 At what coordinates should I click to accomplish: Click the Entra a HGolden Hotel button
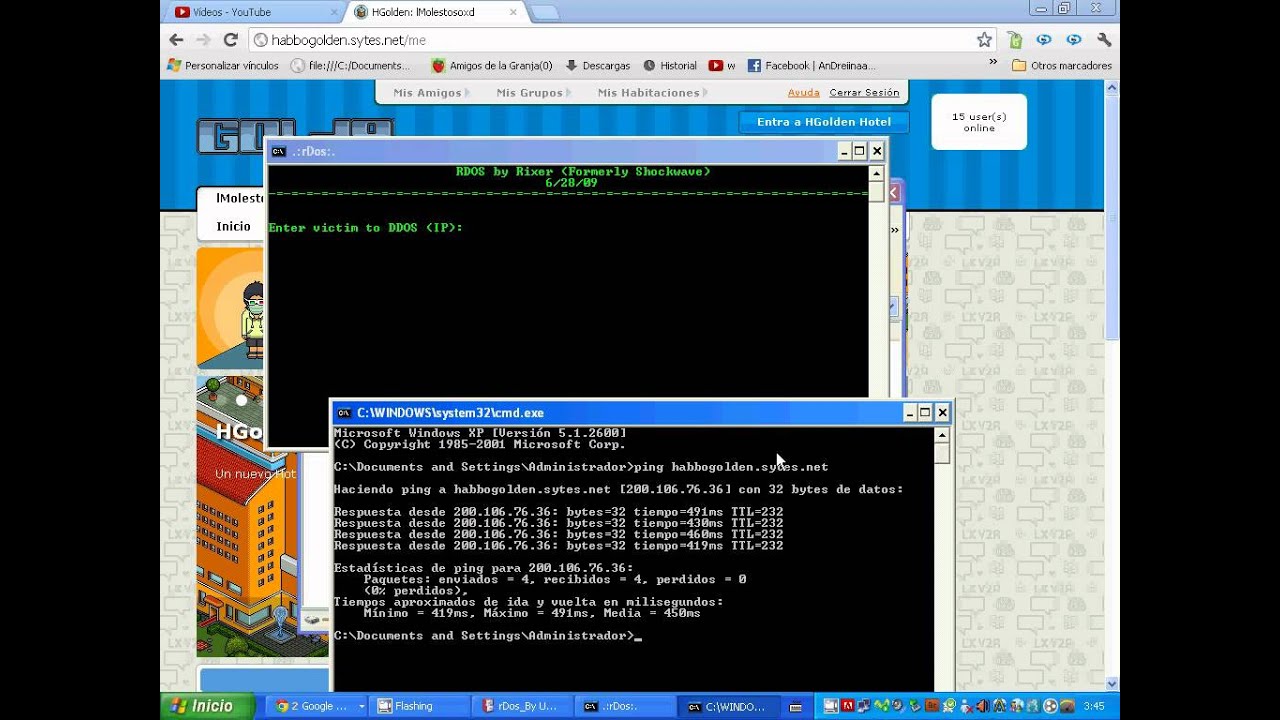point(824,122)
